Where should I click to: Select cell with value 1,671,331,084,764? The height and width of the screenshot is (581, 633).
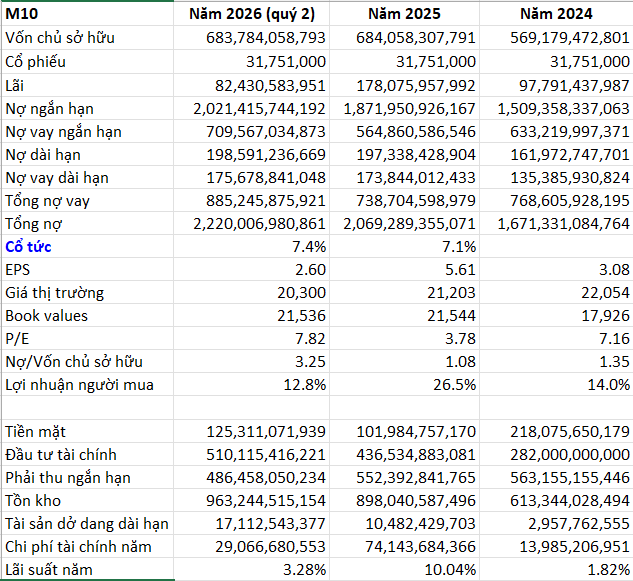(556, 224)
